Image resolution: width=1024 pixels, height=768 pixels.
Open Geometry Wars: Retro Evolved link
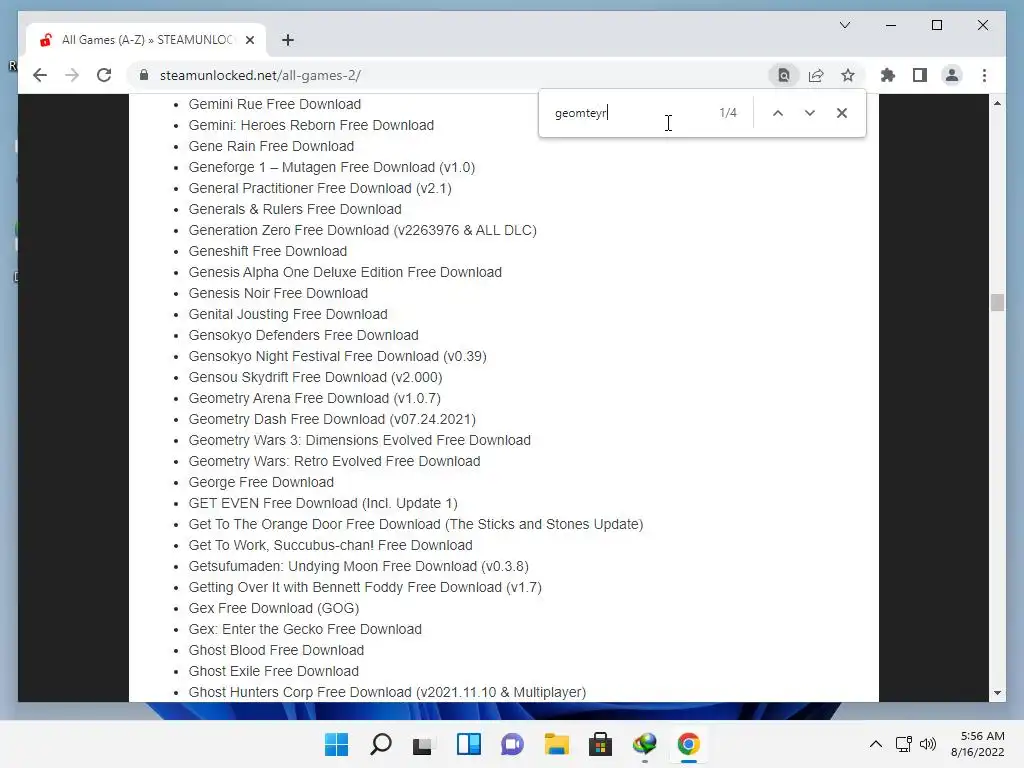[x=334, y=461]
